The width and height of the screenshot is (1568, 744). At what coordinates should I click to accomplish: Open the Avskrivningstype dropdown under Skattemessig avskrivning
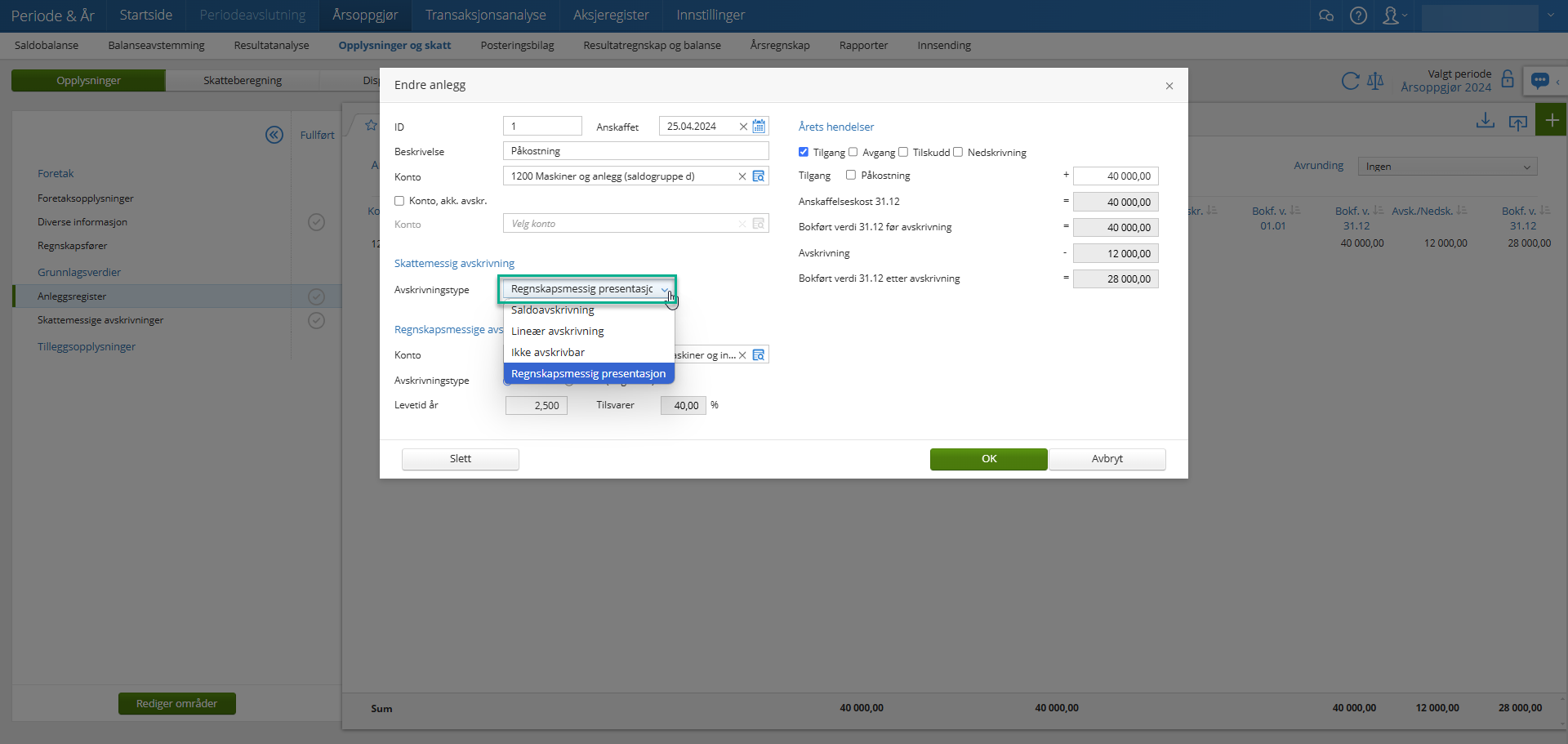tap(587, 289)
